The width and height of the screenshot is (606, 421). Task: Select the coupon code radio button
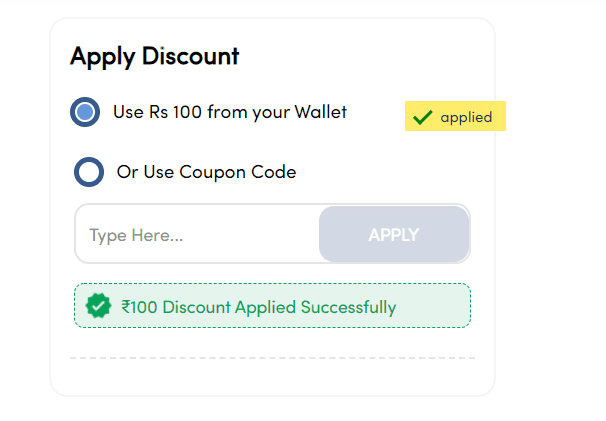tap(89, 172)
